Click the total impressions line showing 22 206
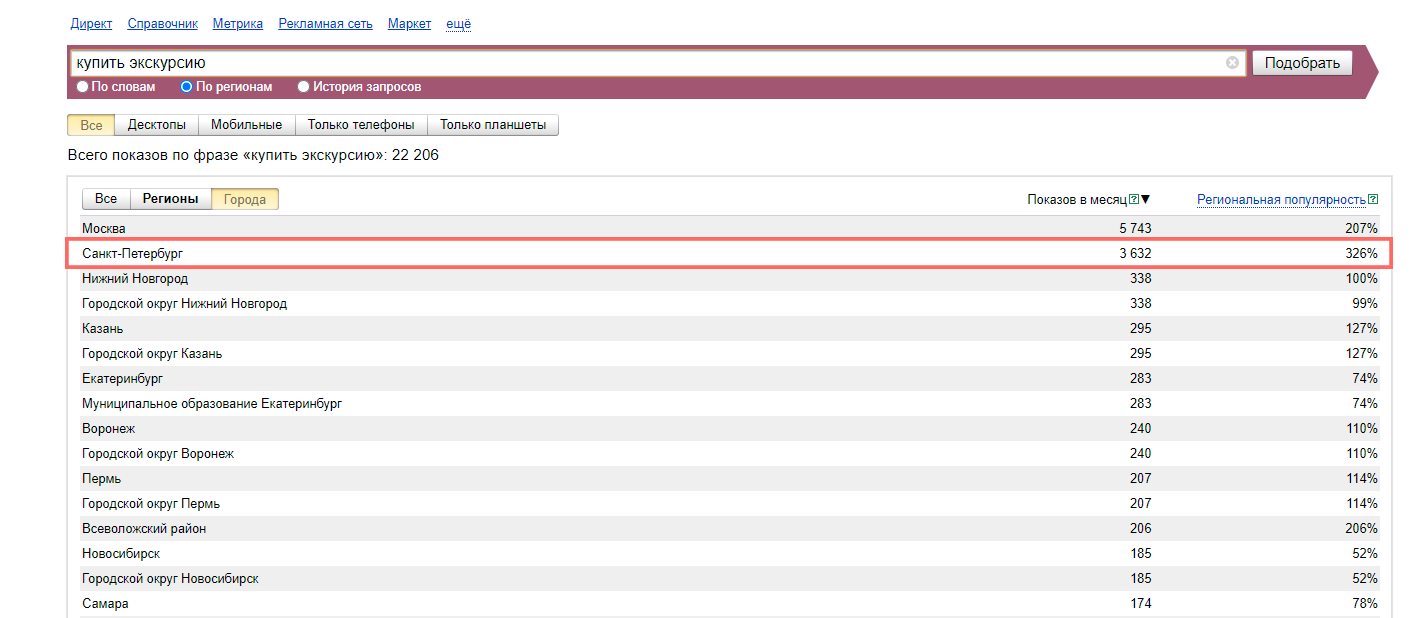Screen dimensions: 1420x618 click(x=253, y=155)
